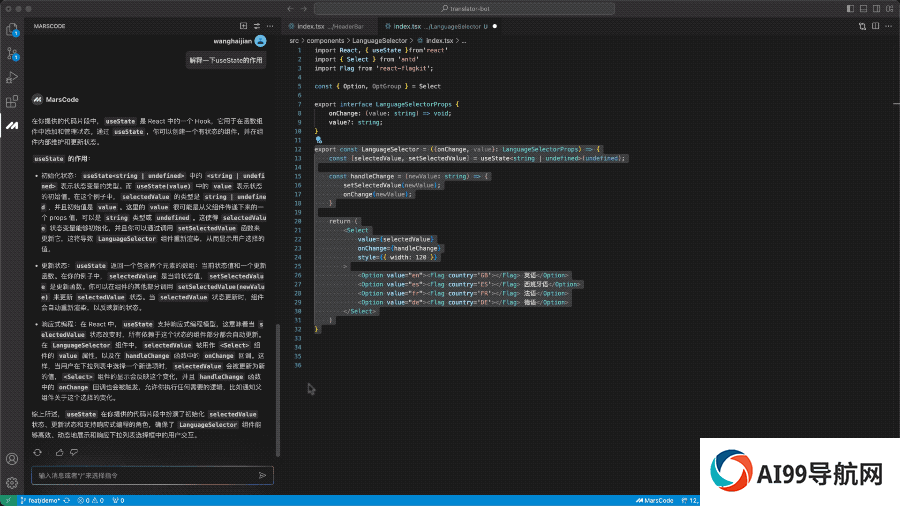Image resolution: width=900 pixels, height=506 pixels.
Task: Click the src breadcrumb
Action: [294, 41]
